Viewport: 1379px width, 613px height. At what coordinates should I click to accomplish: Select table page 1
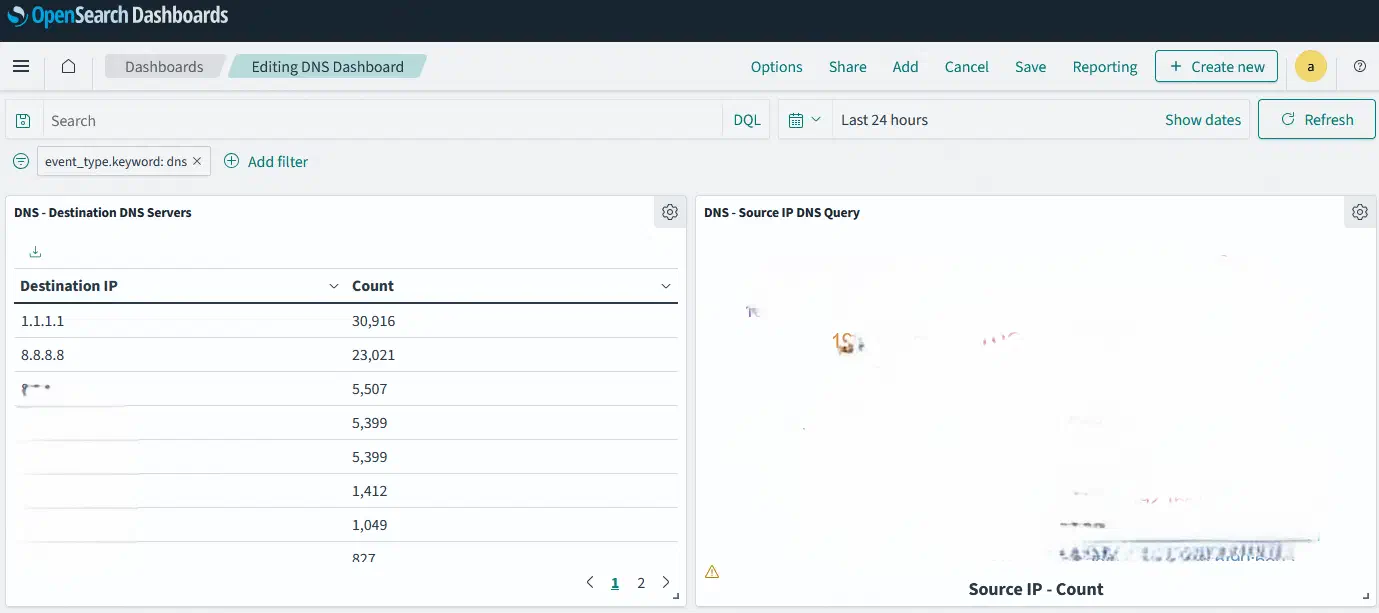coord(615,582)
